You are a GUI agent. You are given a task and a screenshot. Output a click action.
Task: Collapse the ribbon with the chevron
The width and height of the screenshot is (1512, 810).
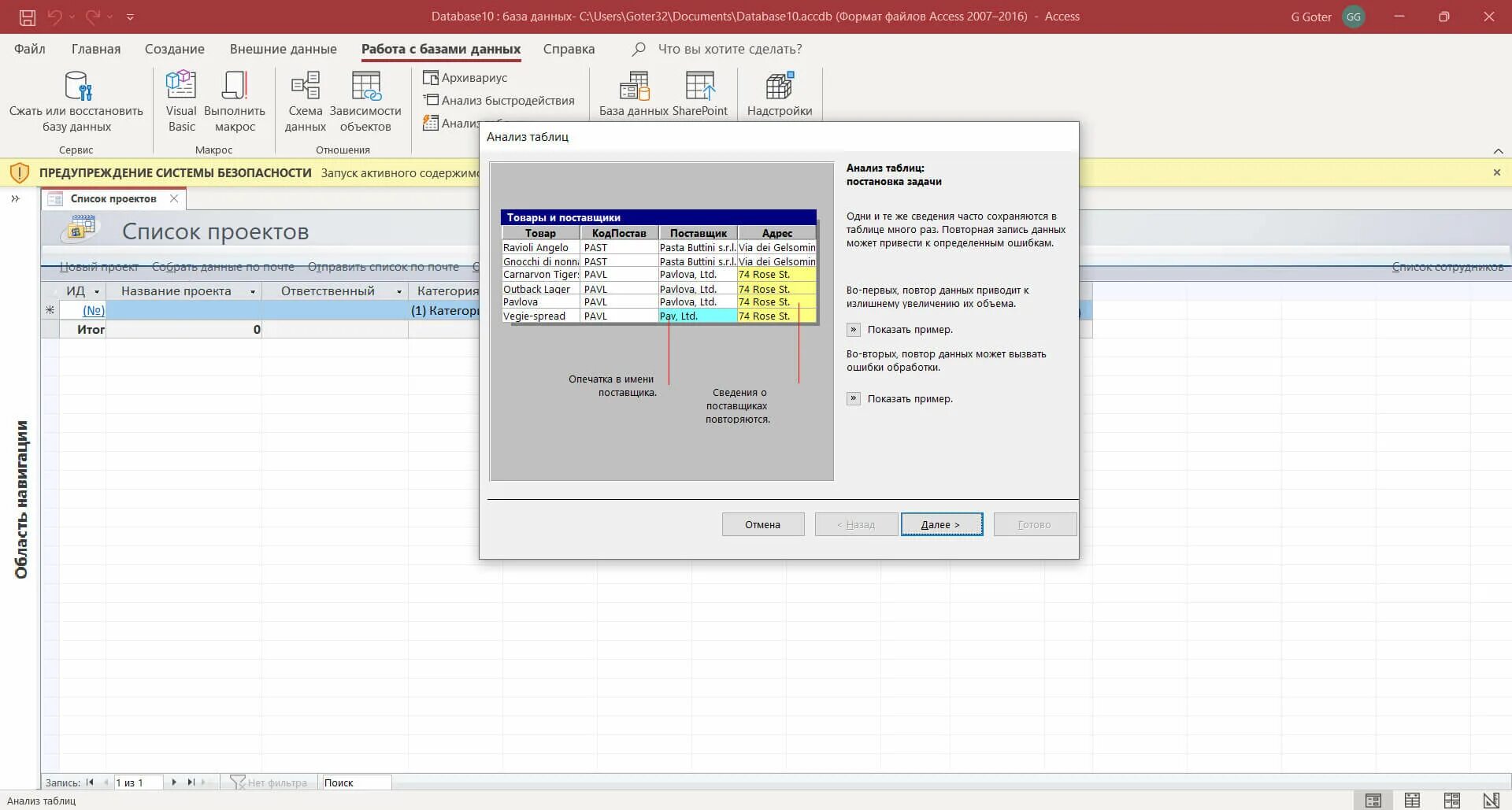1498,150
